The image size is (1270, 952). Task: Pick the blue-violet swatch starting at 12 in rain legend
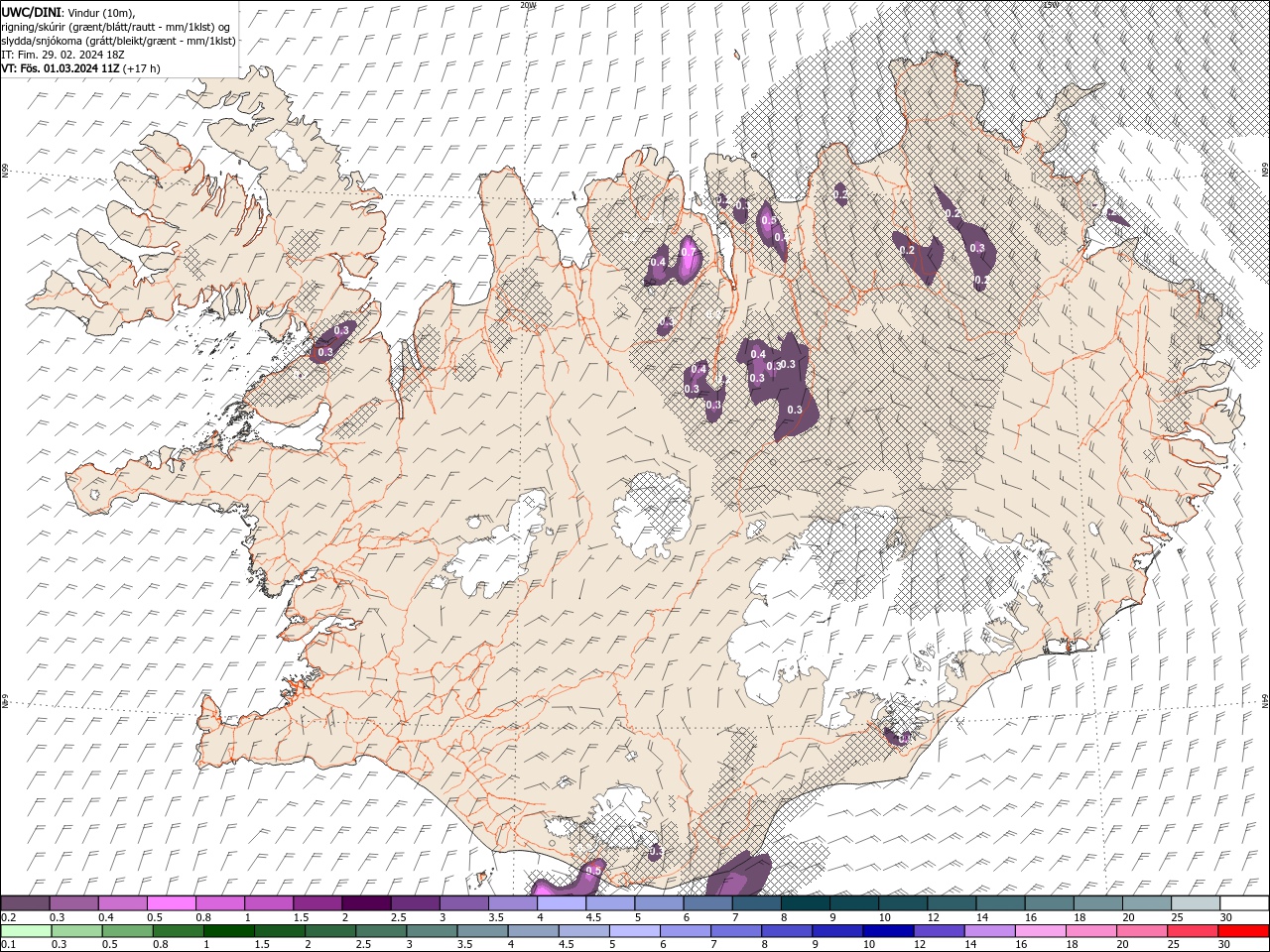(939, 930)
